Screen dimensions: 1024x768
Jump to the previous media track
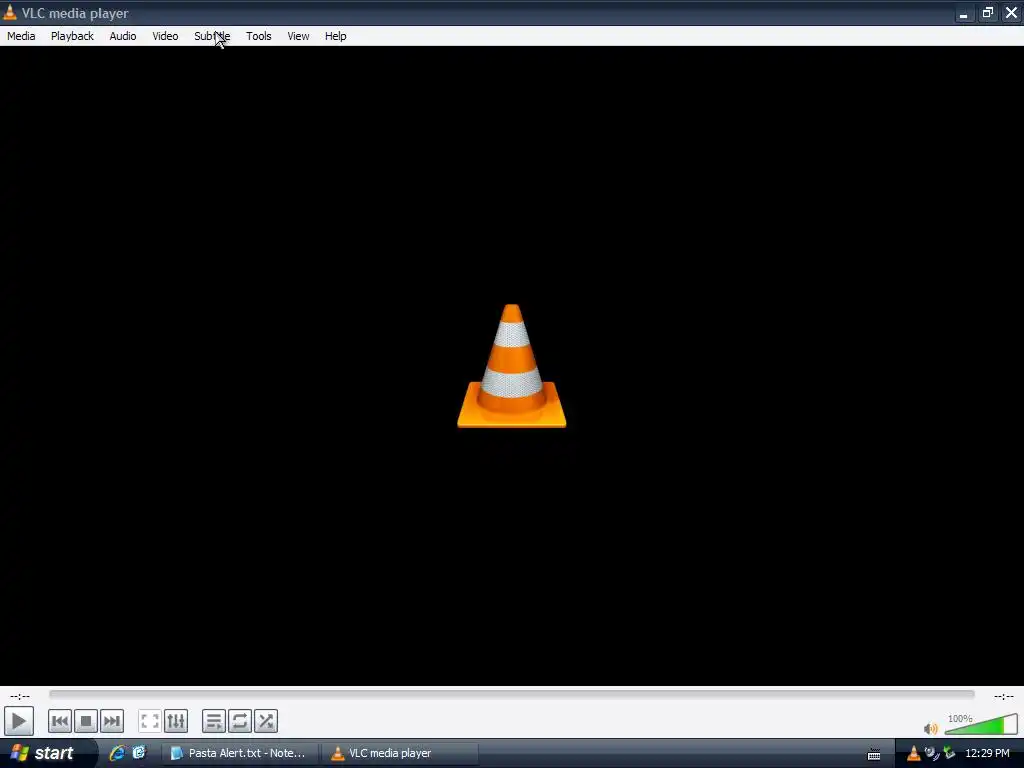tap(59, 721)
